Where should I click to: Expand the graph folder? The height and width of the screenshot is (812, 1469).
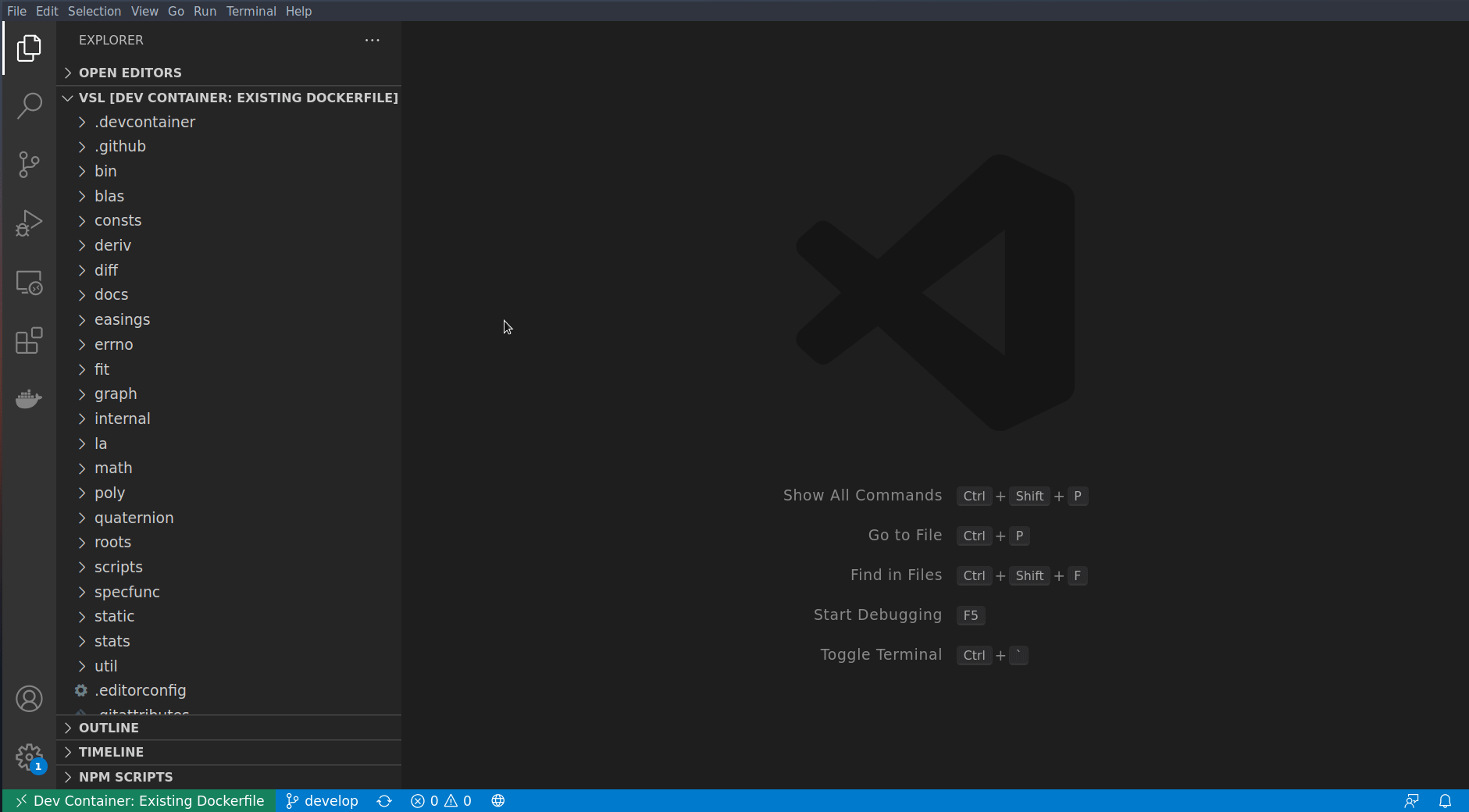click(x=229, y=394)
